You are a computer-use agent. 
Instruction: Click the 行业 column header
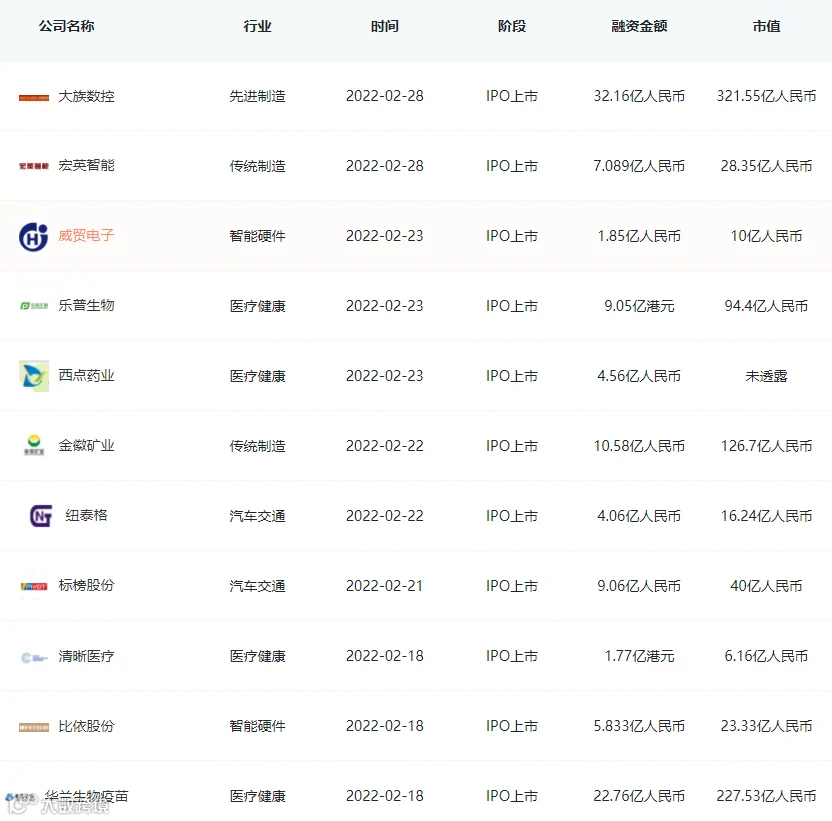tap(257, 26)
